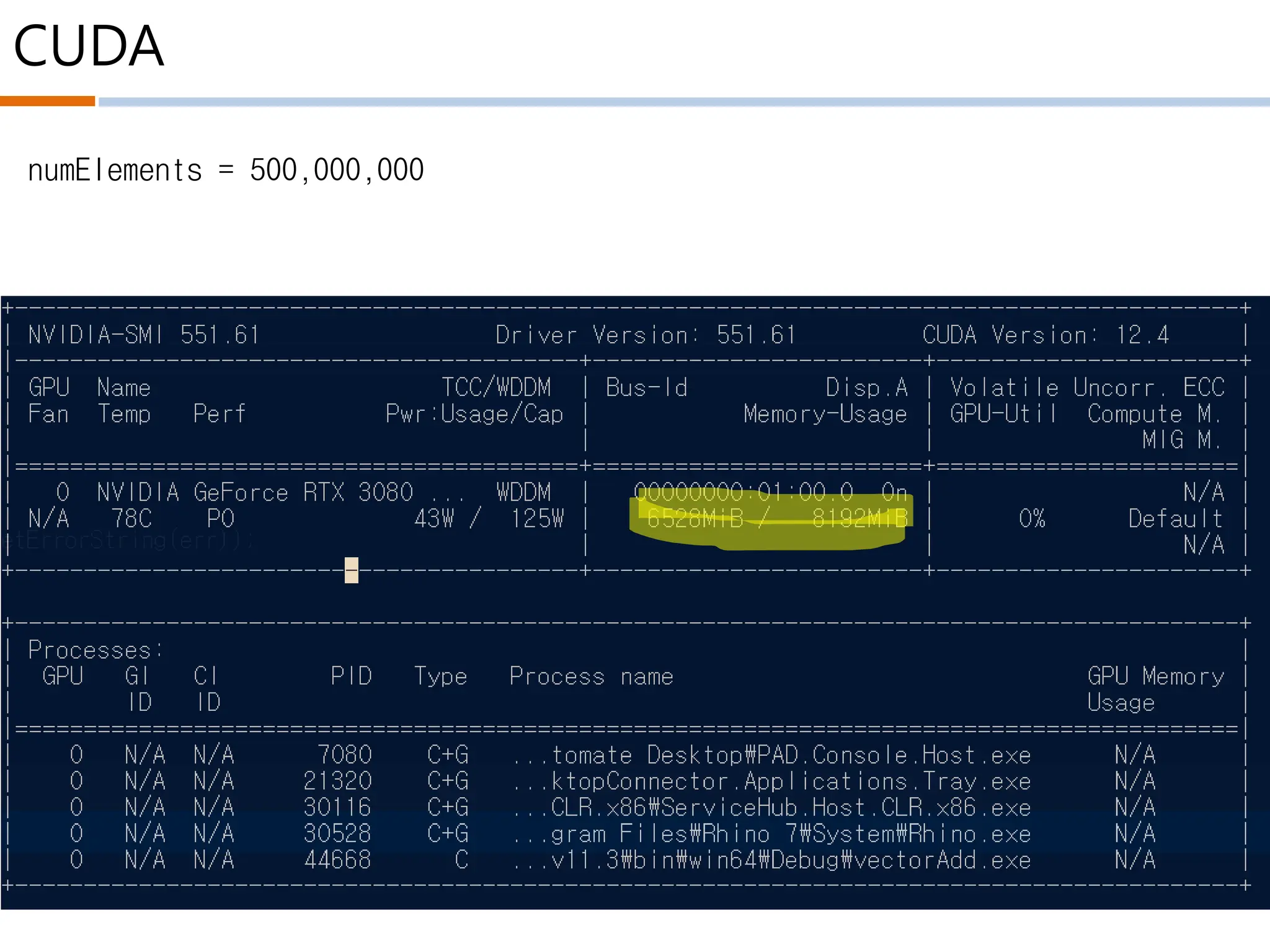The image size is (1270, 952).
Task: Click PID 21320 in the process list
Action: click(x=337, y=781)
